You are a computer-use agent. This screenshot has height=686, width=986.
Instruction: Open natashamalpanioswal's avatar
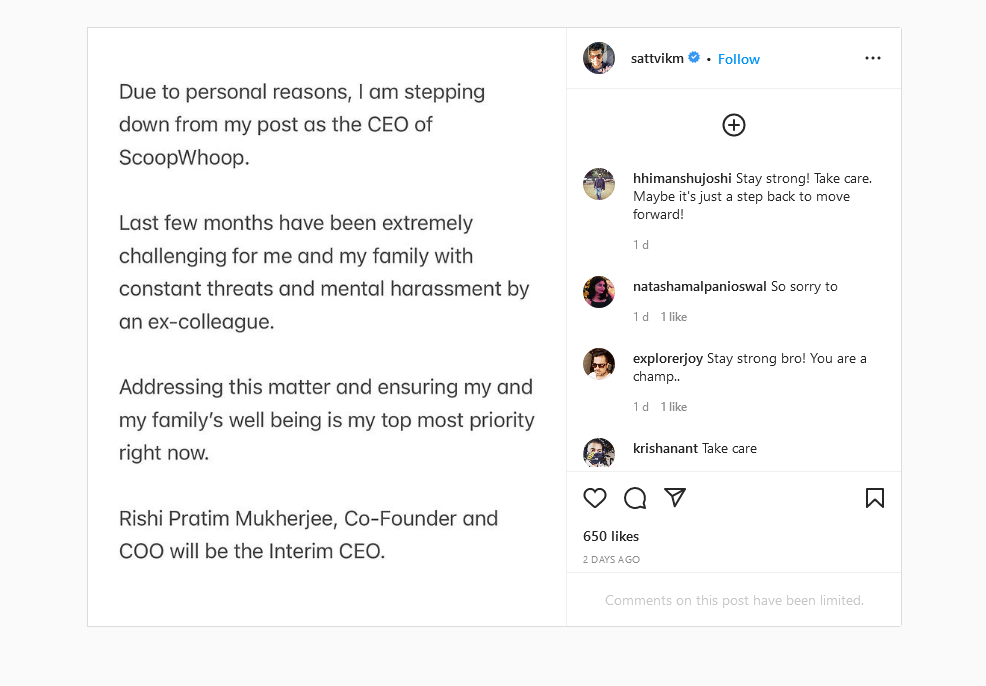599,292
